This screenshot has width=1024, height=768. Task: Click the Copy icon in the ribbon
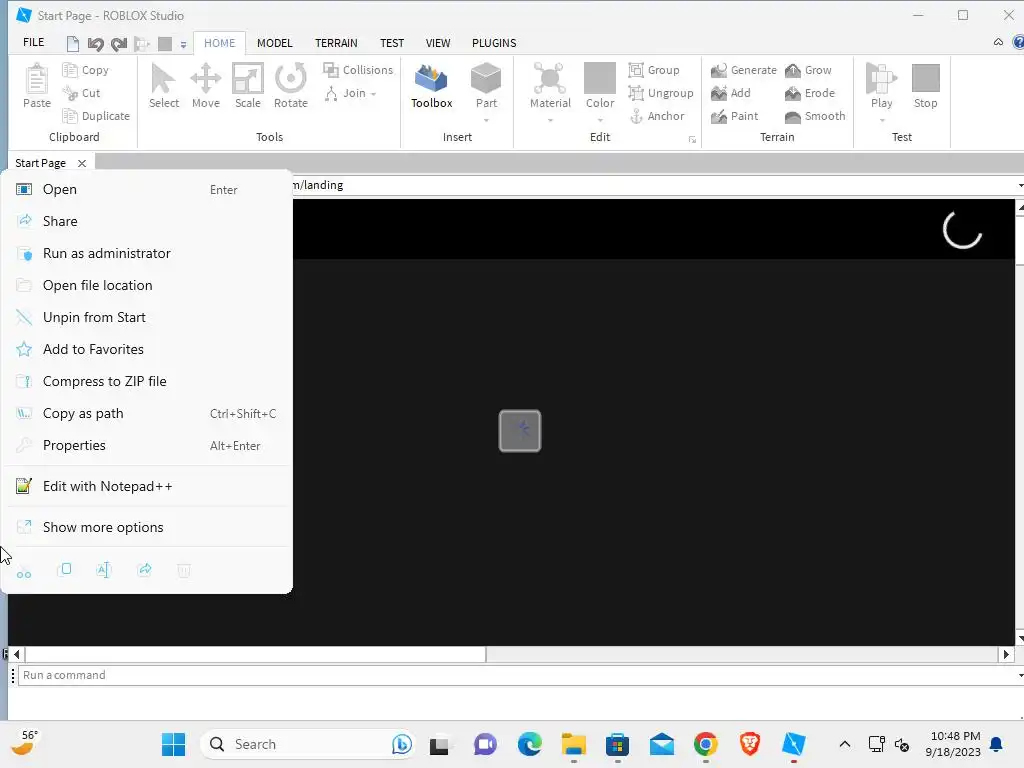point(69,70)
